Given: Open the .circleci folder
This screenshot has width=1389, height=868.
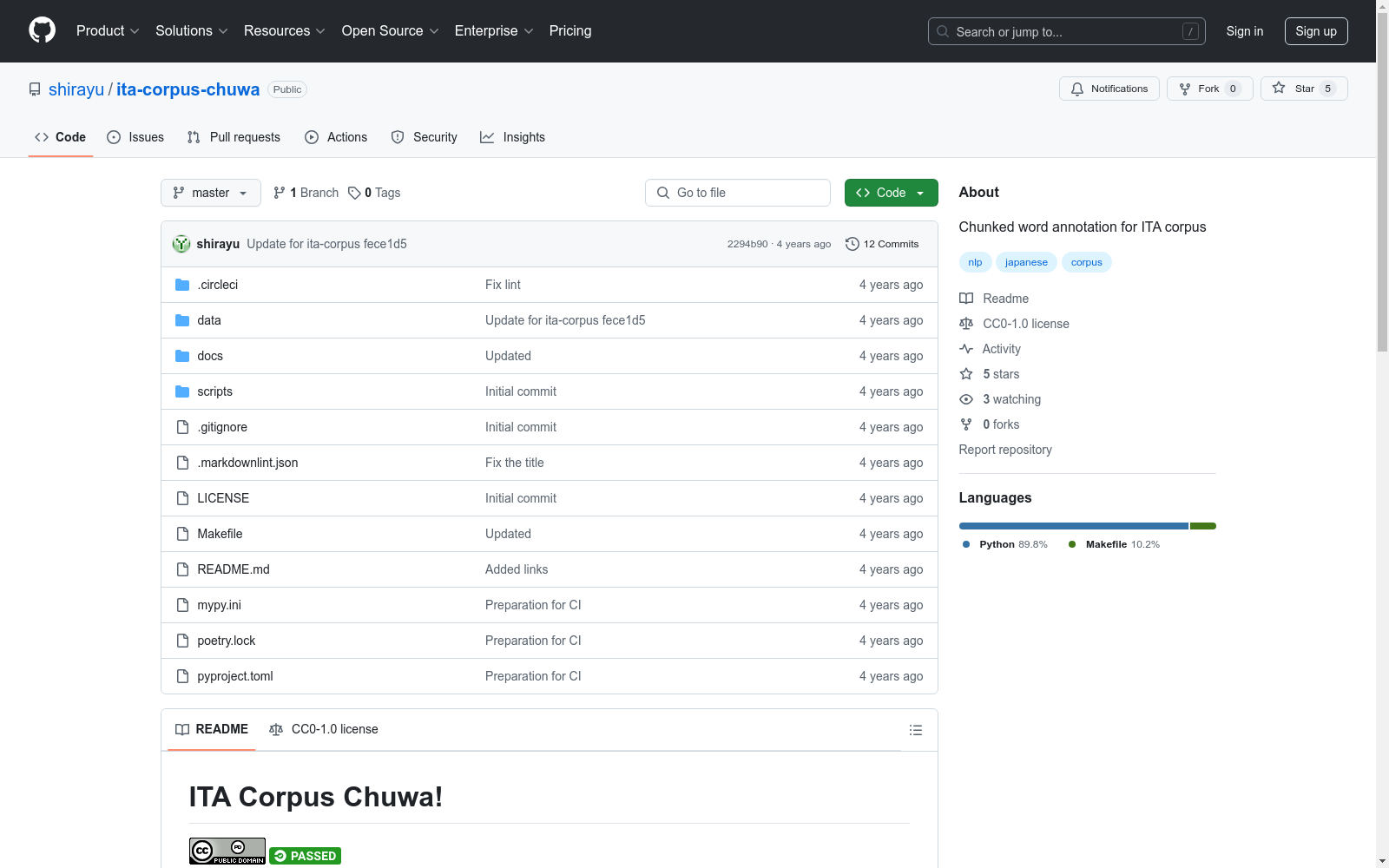Looking at the screenshot, I should (217, 285).
